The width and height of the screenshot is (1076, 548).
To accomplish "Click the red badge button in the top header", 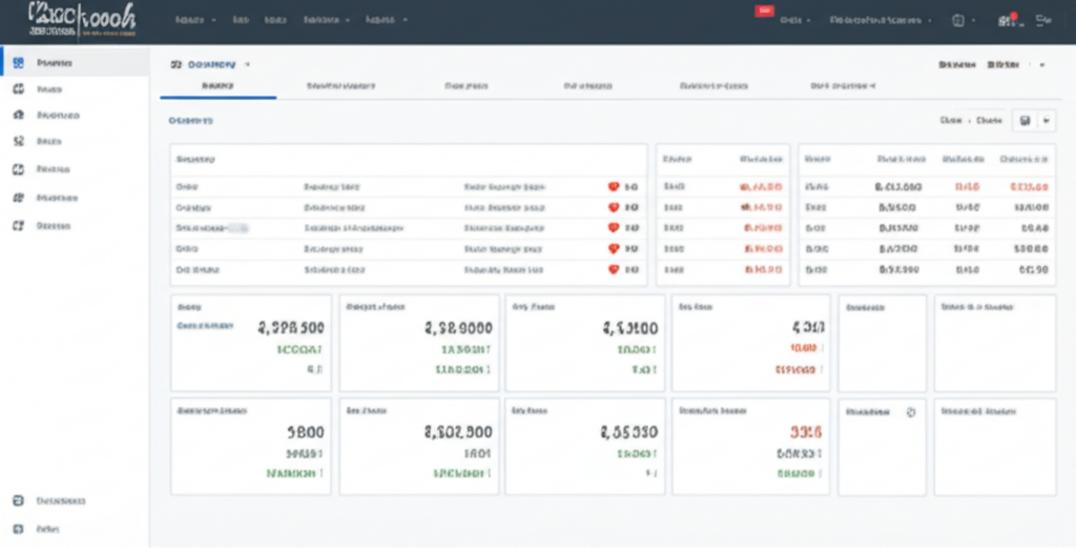I will pos(764,11).
